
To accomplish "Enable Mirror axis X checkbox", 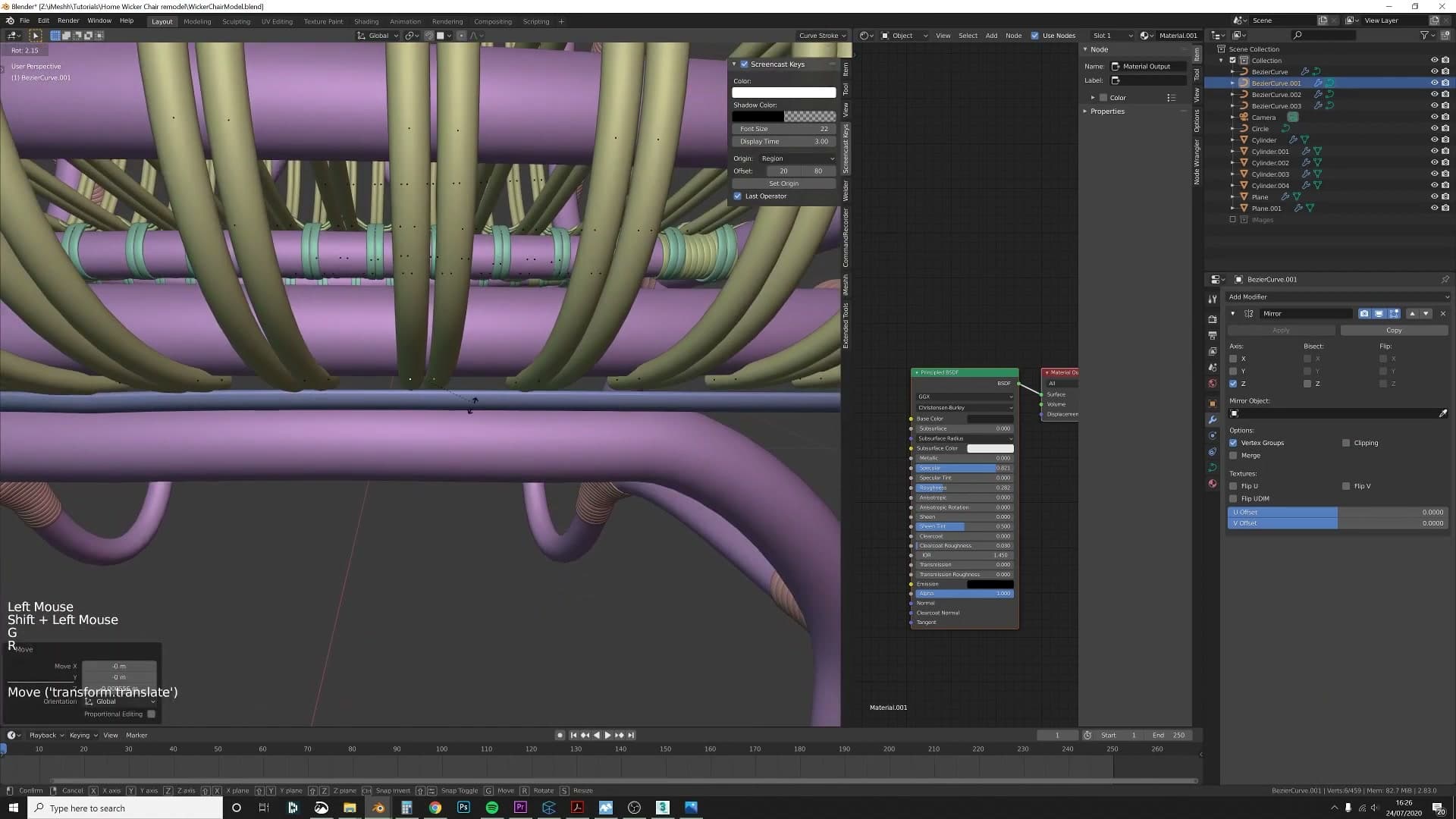I will click(x=1233, y=359).
